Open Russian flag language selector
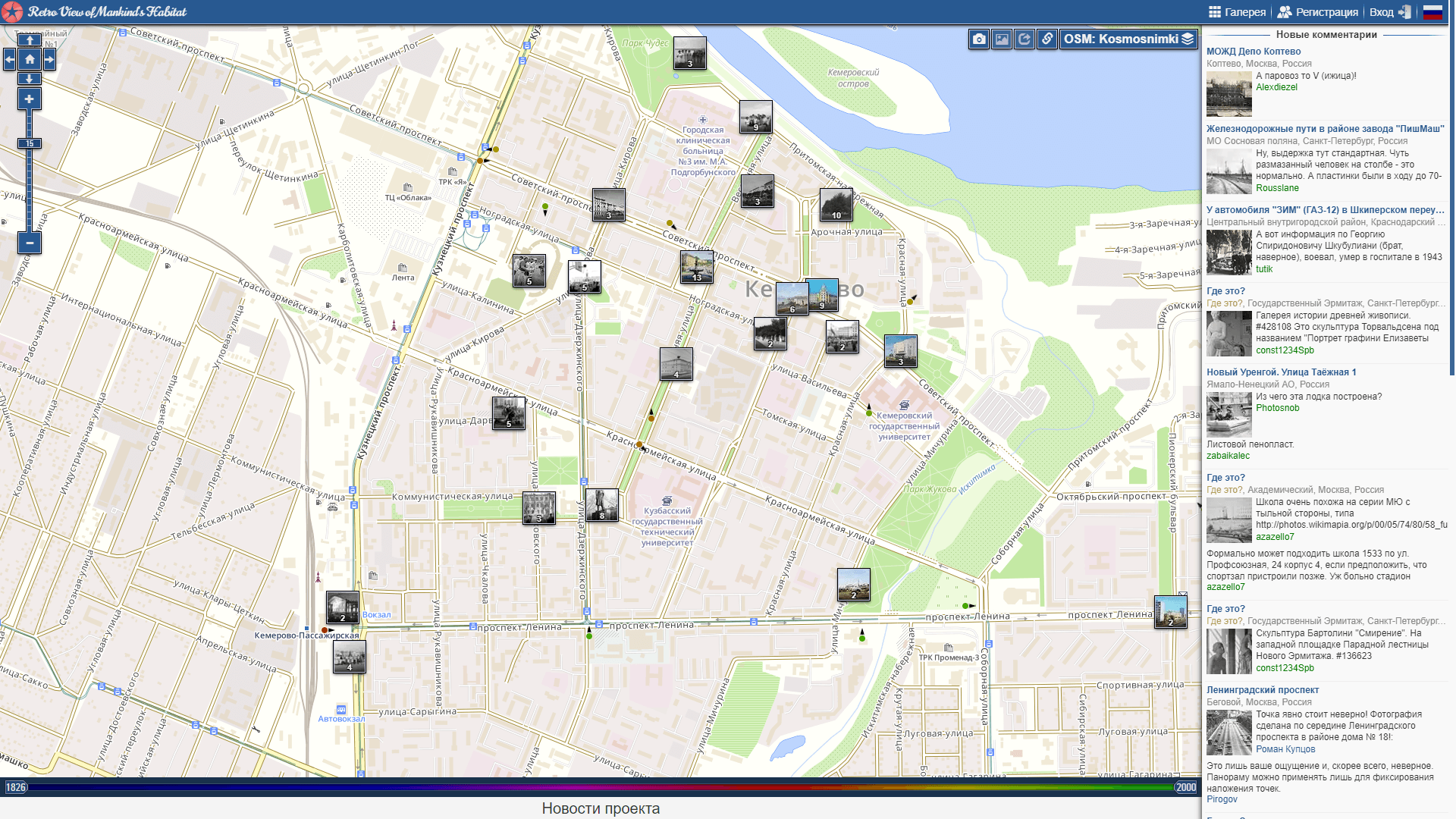The width and height of the screenshot is (1456, 819). click(x=1432, y=12)
